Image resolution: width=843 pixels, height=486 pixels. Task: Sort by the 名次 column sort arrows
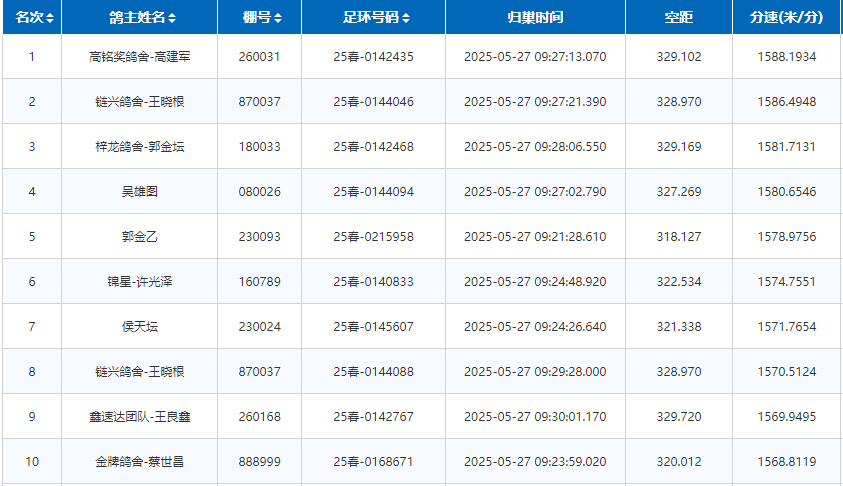pos(50,18)
